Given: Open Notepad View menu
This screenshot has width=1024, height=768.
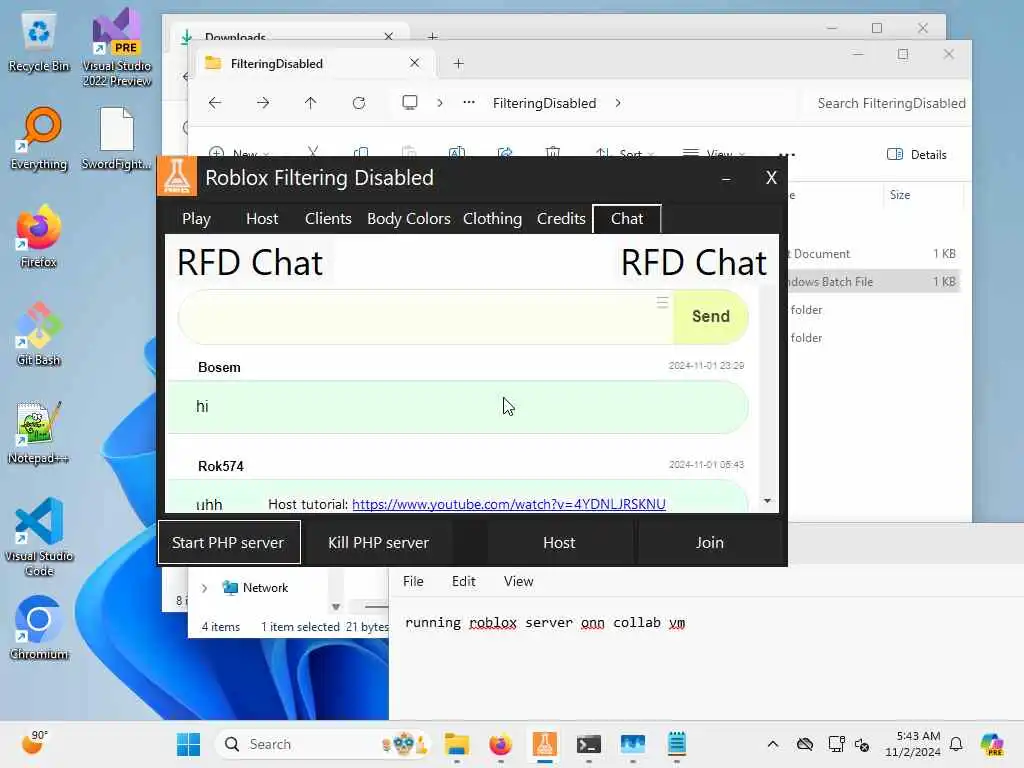Looking at the screenshot, I should [x=519, y=581].
